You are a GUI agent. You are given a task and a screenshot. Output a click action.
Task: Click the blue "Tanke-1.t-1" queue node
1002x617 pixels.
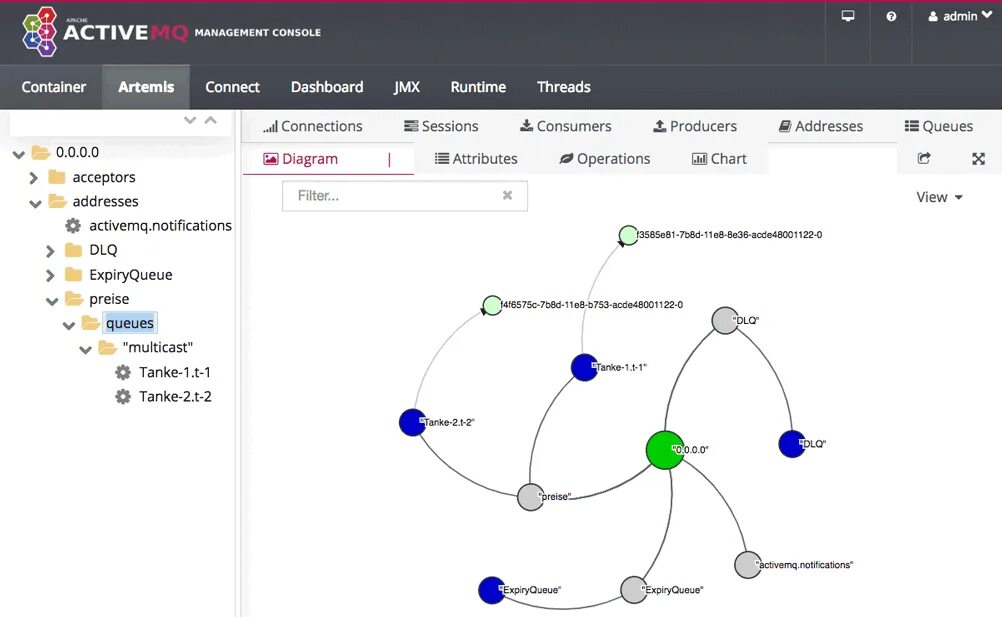(584, 367)
